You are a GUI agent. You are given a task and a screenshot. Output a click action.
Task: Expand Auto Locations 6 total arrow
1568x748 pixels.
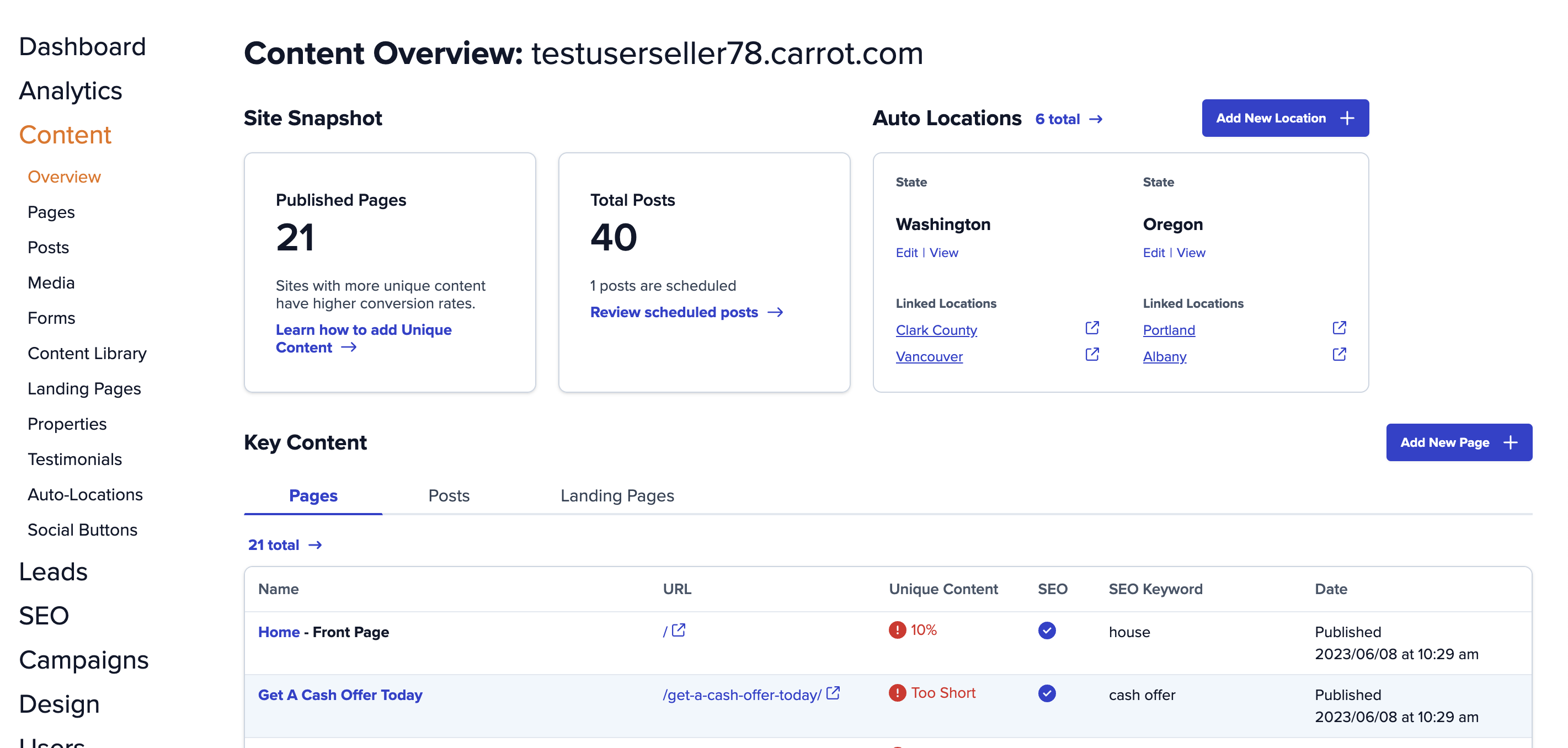point(1096,119)
